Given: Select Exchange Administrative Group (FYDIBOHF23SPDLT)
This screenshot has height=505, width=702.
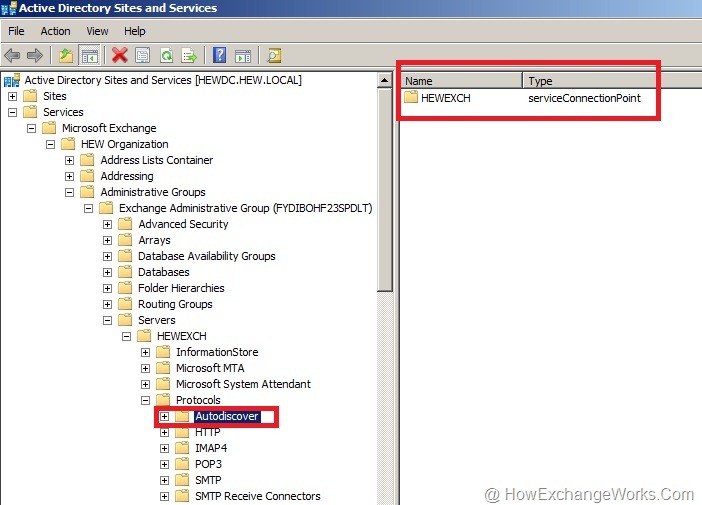Looking at the screenshot, I should [245, 208].
